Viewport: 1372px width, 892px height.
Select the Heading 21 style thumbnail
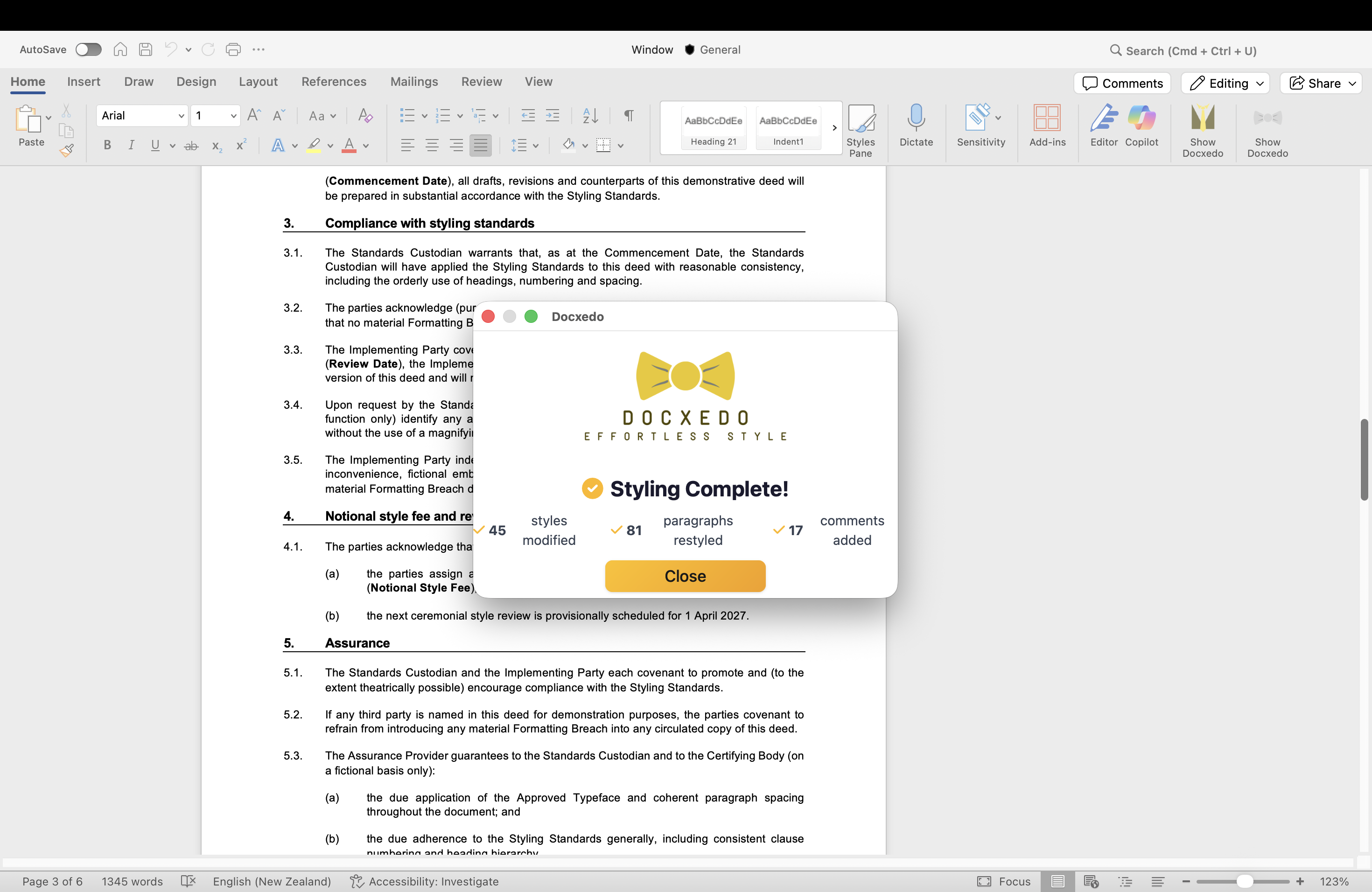point(713,128)
